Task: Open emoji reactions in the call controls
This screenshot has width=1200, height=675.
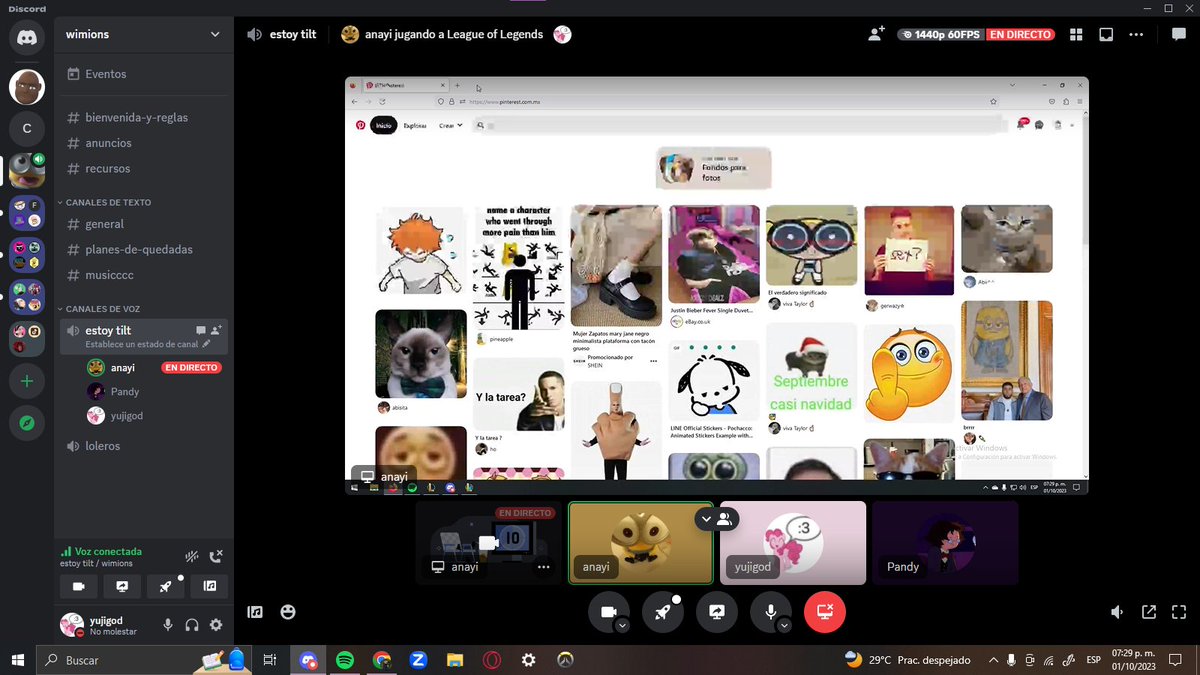Action: [288, 612]
